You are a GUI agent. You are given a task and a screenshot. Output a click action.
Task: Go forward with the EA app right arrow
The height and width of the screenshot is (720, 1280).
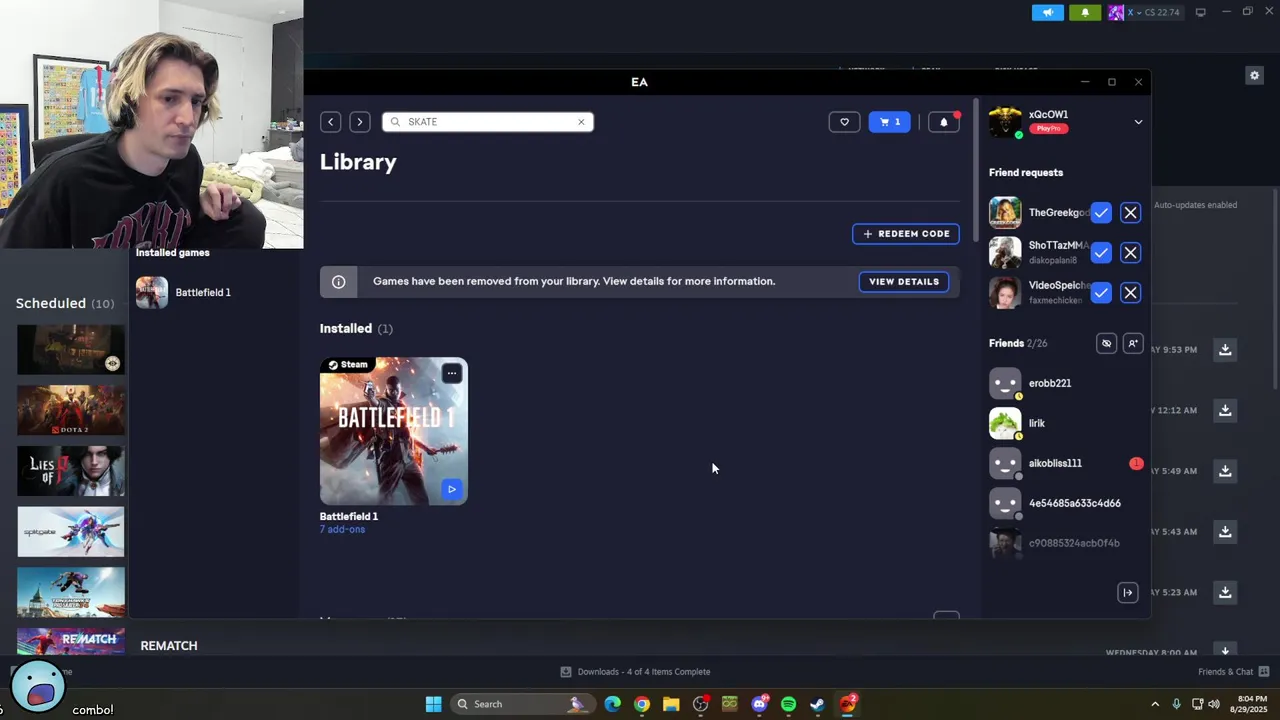pos(360,122)
